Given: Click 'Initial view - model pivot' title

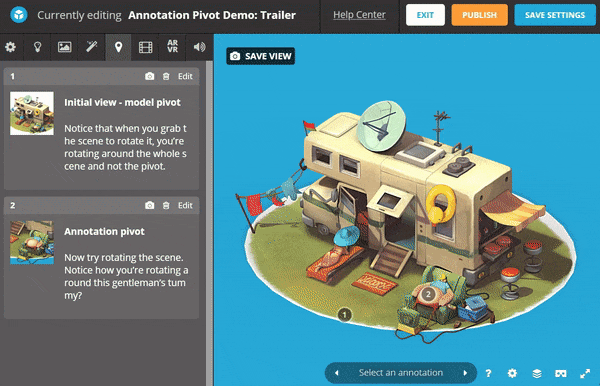Looking at the screenshot, I should point(122,103).
